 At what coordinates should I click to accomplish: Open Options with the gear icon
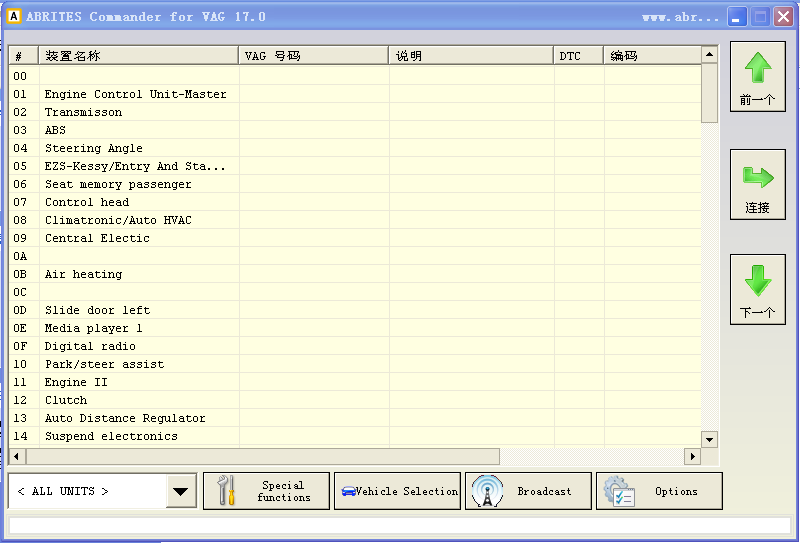click(x=659, y=491)
